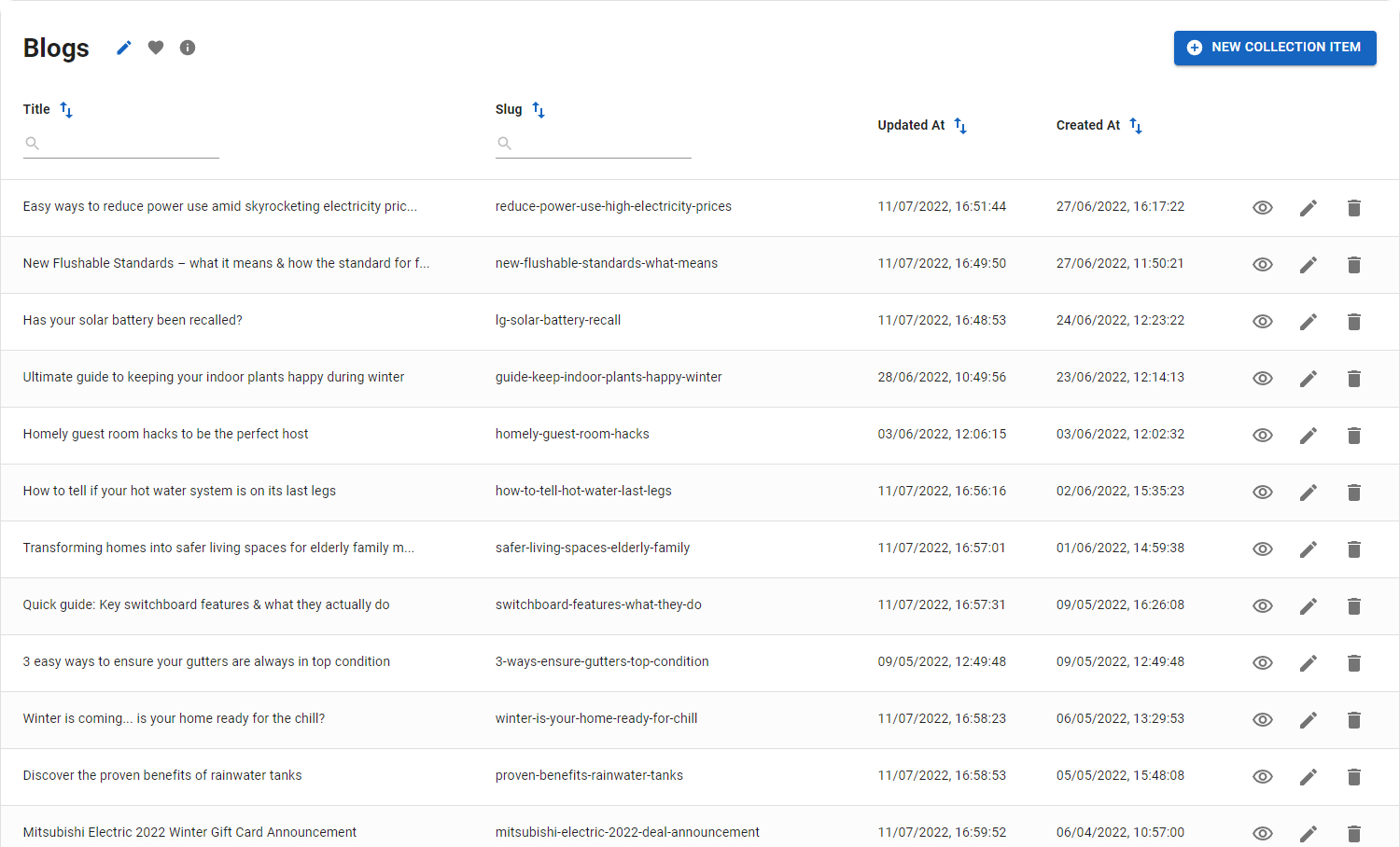View the winter-is-your-home-ready-for-chill item
1400x847 pixels.
point(1263,719)
